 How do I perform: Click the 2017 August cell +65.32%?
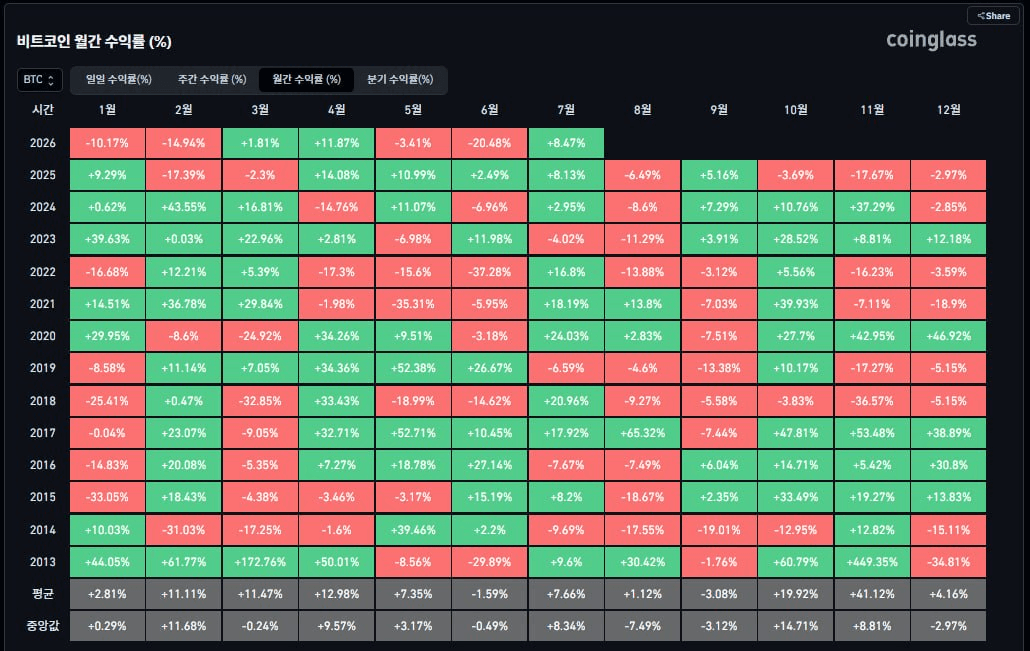[642, 433]
